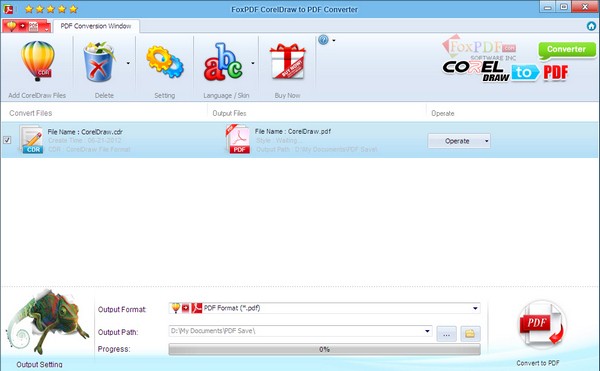Screen dimensions: 600x371
Task: Click the Language / Skin abc icon
Action: [223, 62]
